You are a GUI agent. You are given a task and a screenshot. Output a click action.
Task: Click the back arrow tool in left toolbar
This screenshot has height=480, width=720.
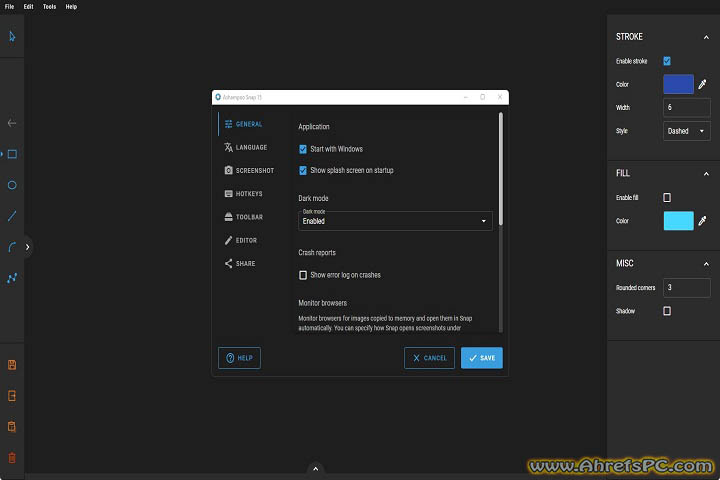[12, 123]
